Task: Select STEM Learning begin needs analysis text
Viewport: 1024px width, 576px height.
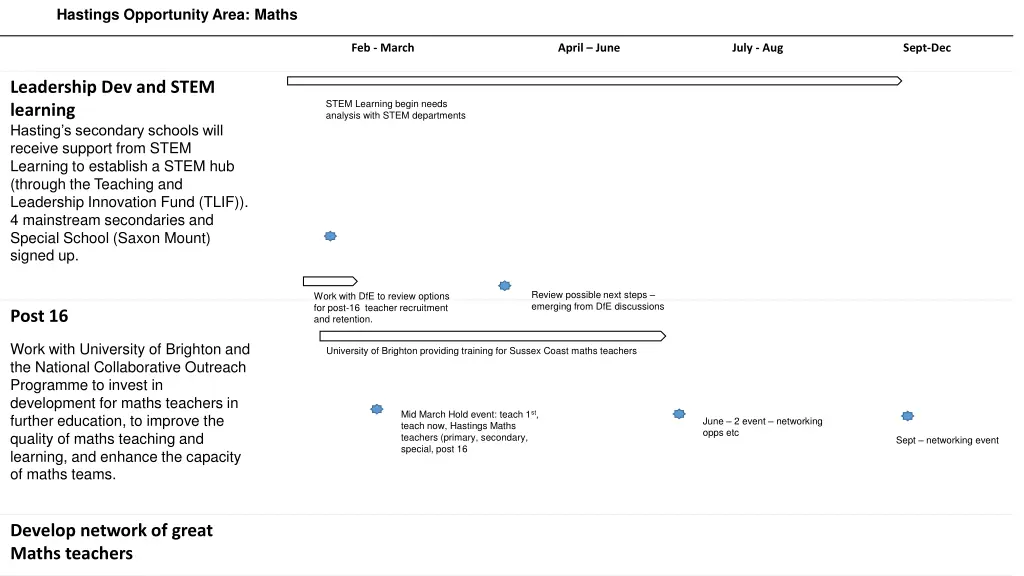Action: point(395,110)
